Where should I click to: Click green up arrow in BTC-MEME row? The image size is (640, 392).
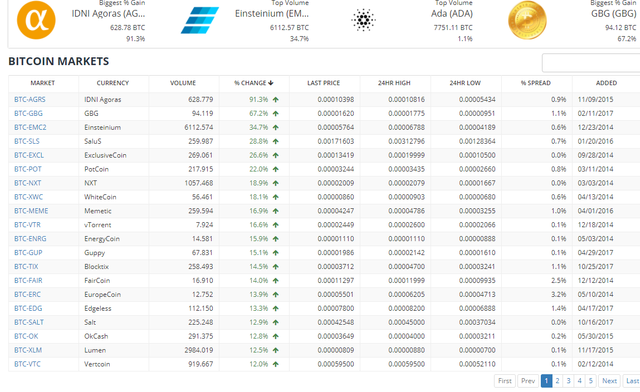[276, 211]
